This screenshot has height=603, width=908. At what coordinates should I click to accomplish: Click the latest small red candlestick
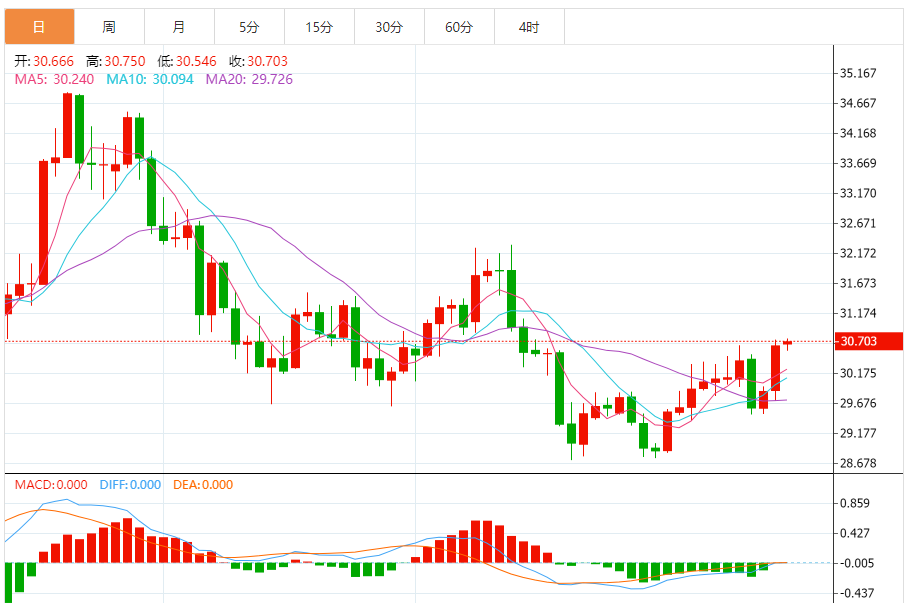788,343
